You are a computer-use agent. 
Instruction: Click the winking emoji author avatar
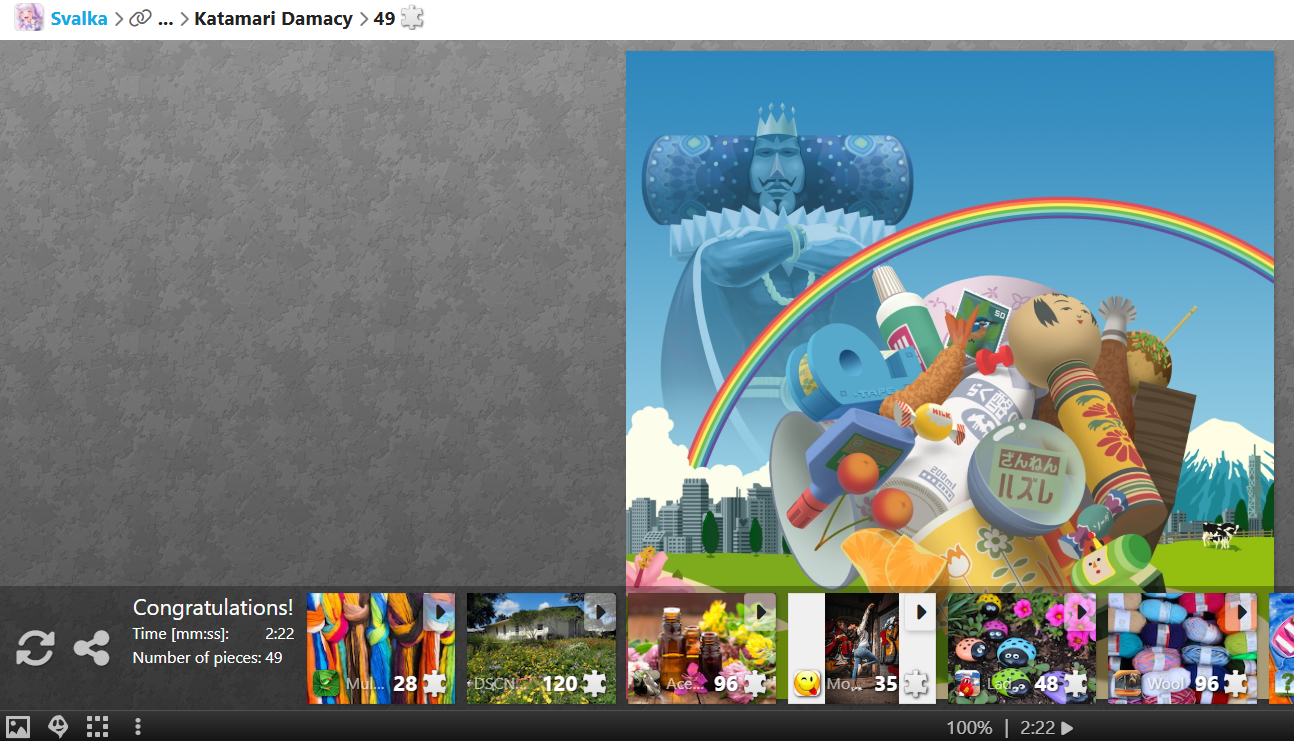point(807,684)
